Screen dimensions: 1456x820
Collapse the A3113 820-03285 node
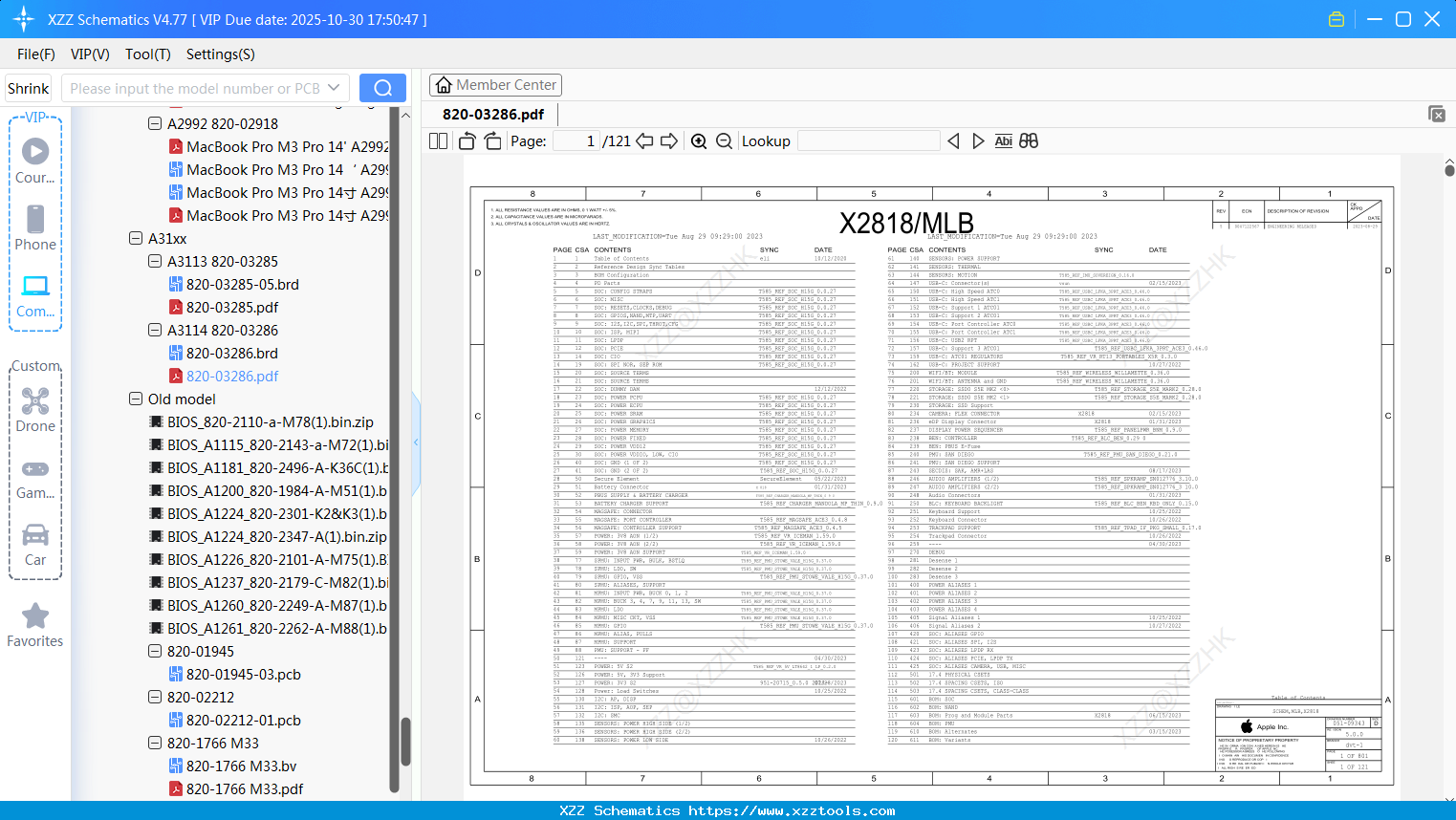155,261
